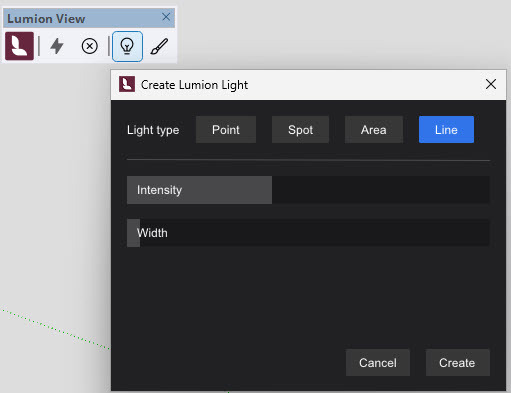Click the Lumion icon in dialog title bar
The height and width of the screenshot is (393, 511).
(127, 84)
